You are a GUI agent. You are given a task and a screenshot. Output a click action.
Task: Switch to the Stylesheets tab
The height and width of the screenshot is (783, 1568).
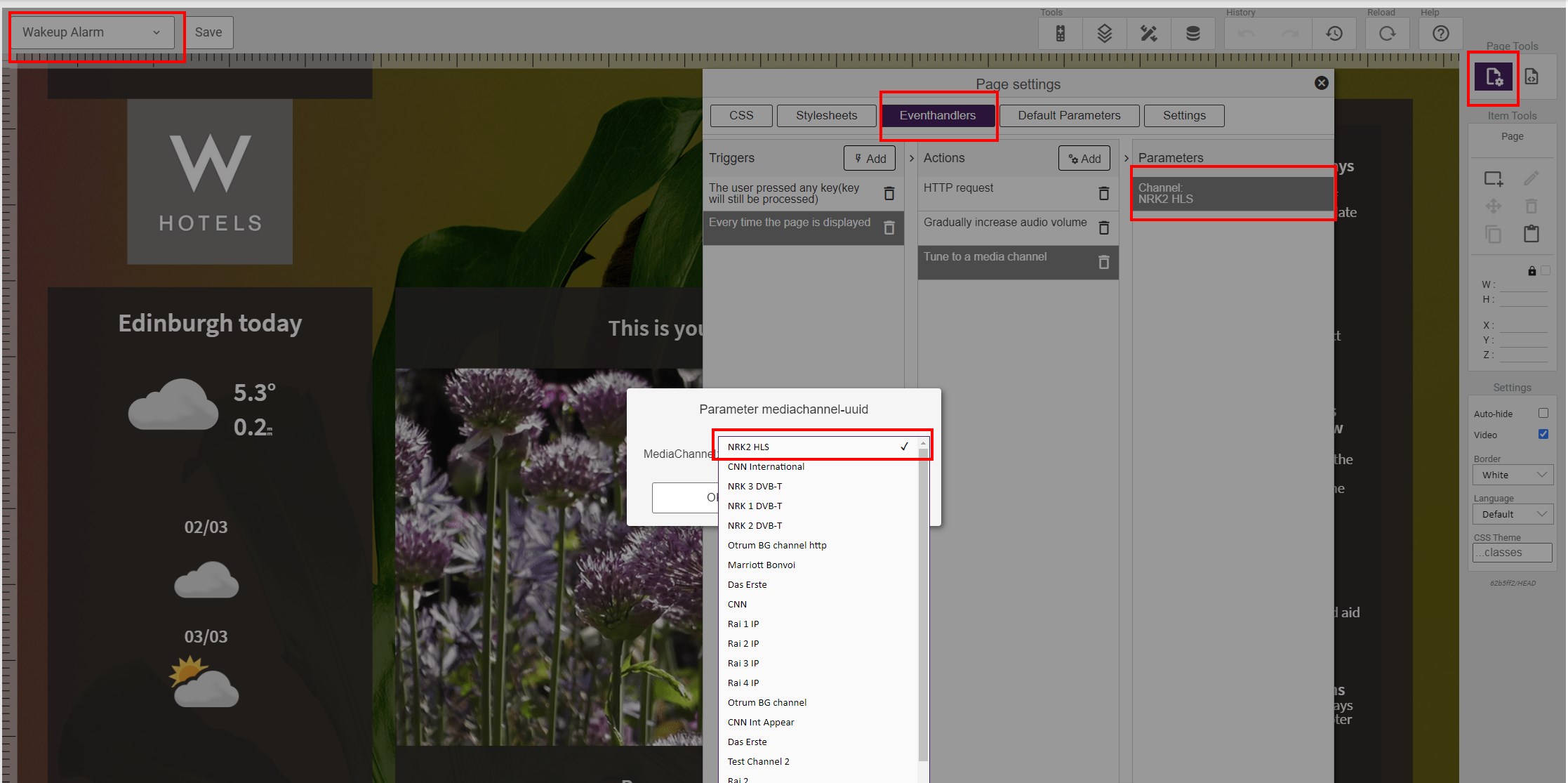click(x=824, y=115)
